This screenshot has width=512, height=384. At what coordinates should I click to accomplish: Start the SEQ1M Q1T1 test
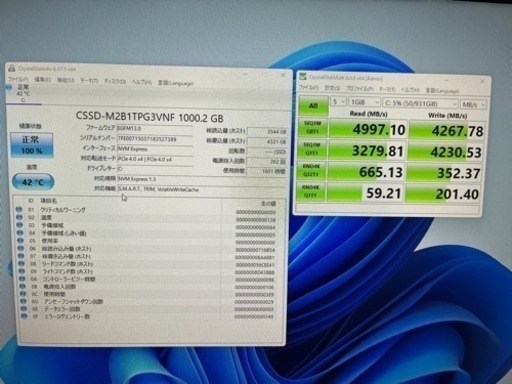click(x=312, y=149)
